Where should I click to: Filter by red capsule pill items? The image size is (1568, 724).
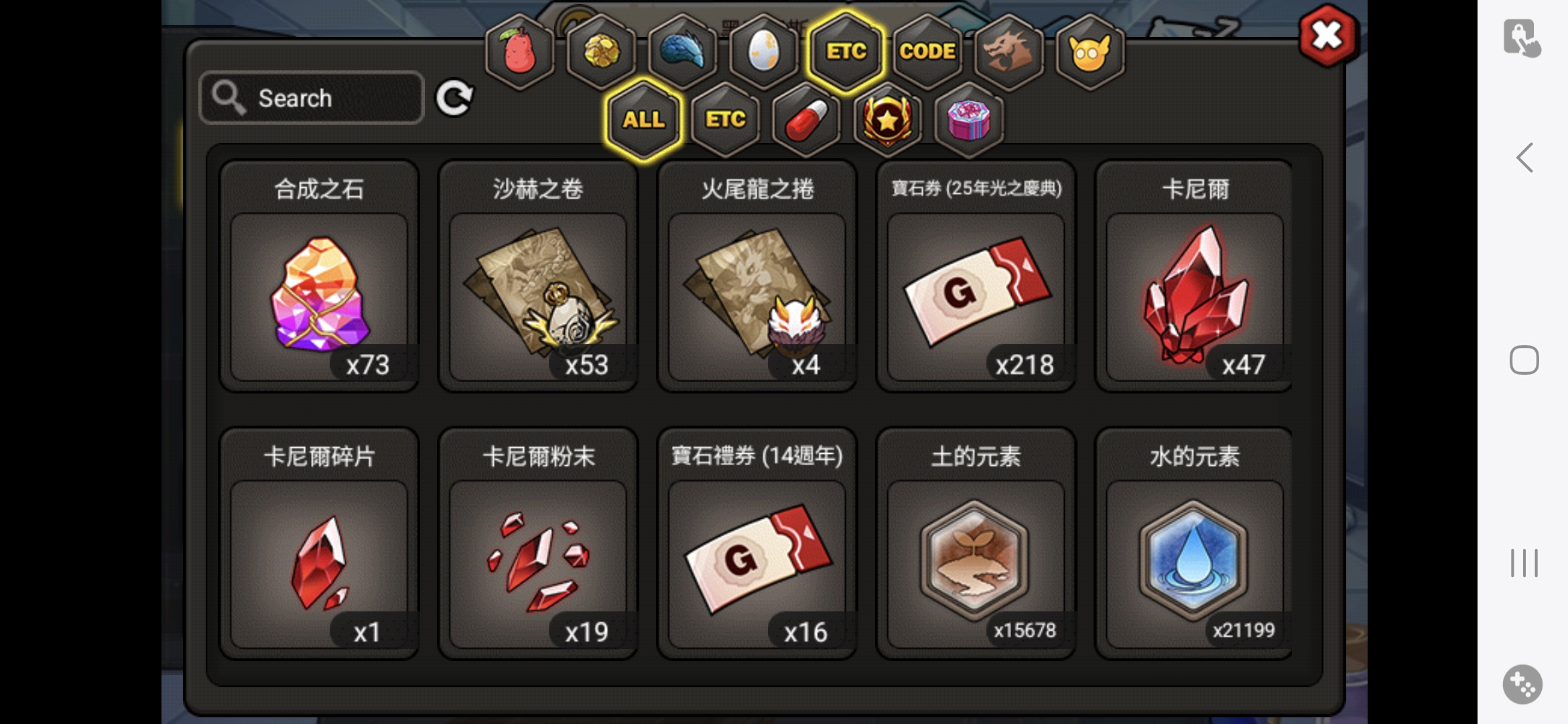pyautogui.click(x=806, y=120)
